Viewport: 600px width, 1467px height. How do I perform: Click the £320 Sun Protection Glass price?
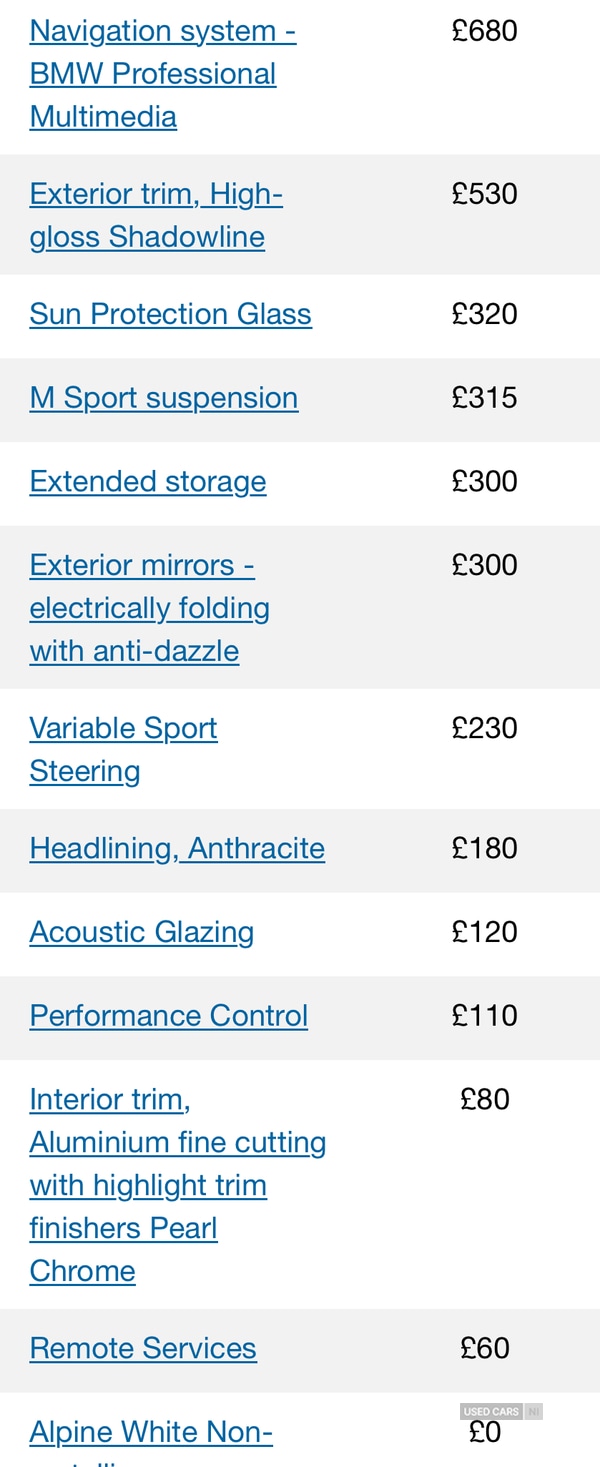click(x=485, y=314)
